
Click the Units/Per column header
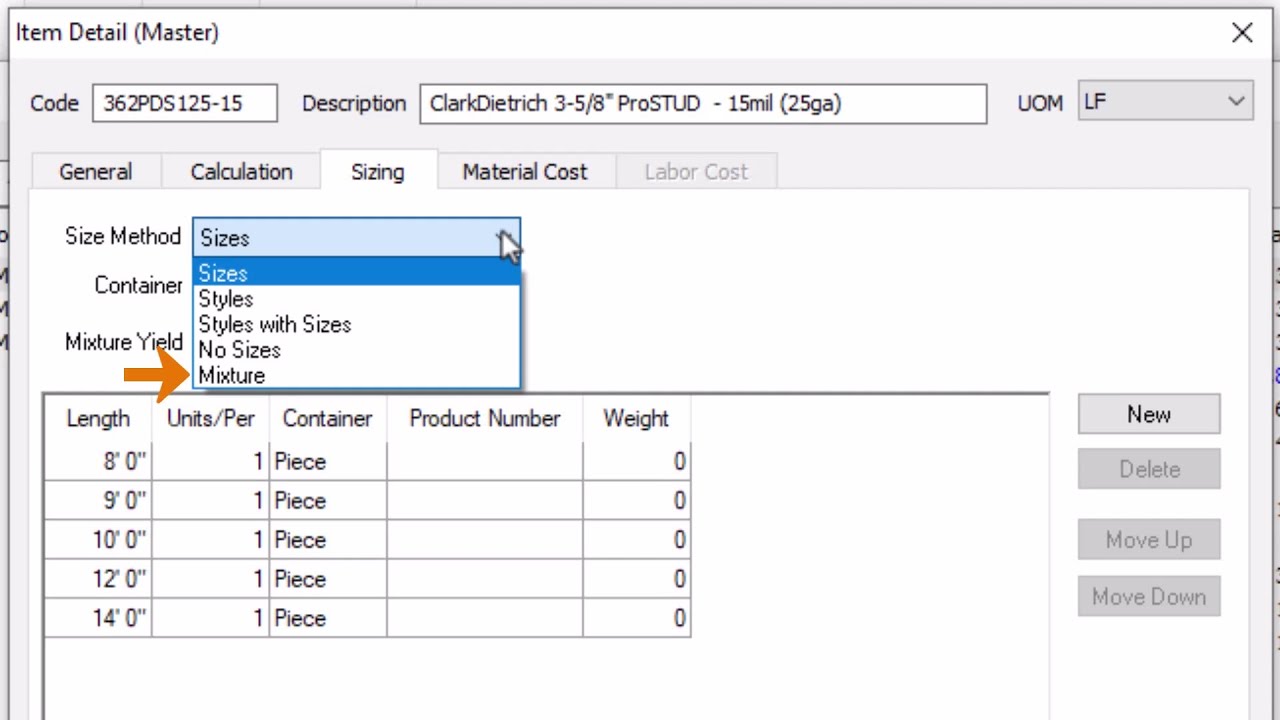pyautogui.click(x=210, y=419)
